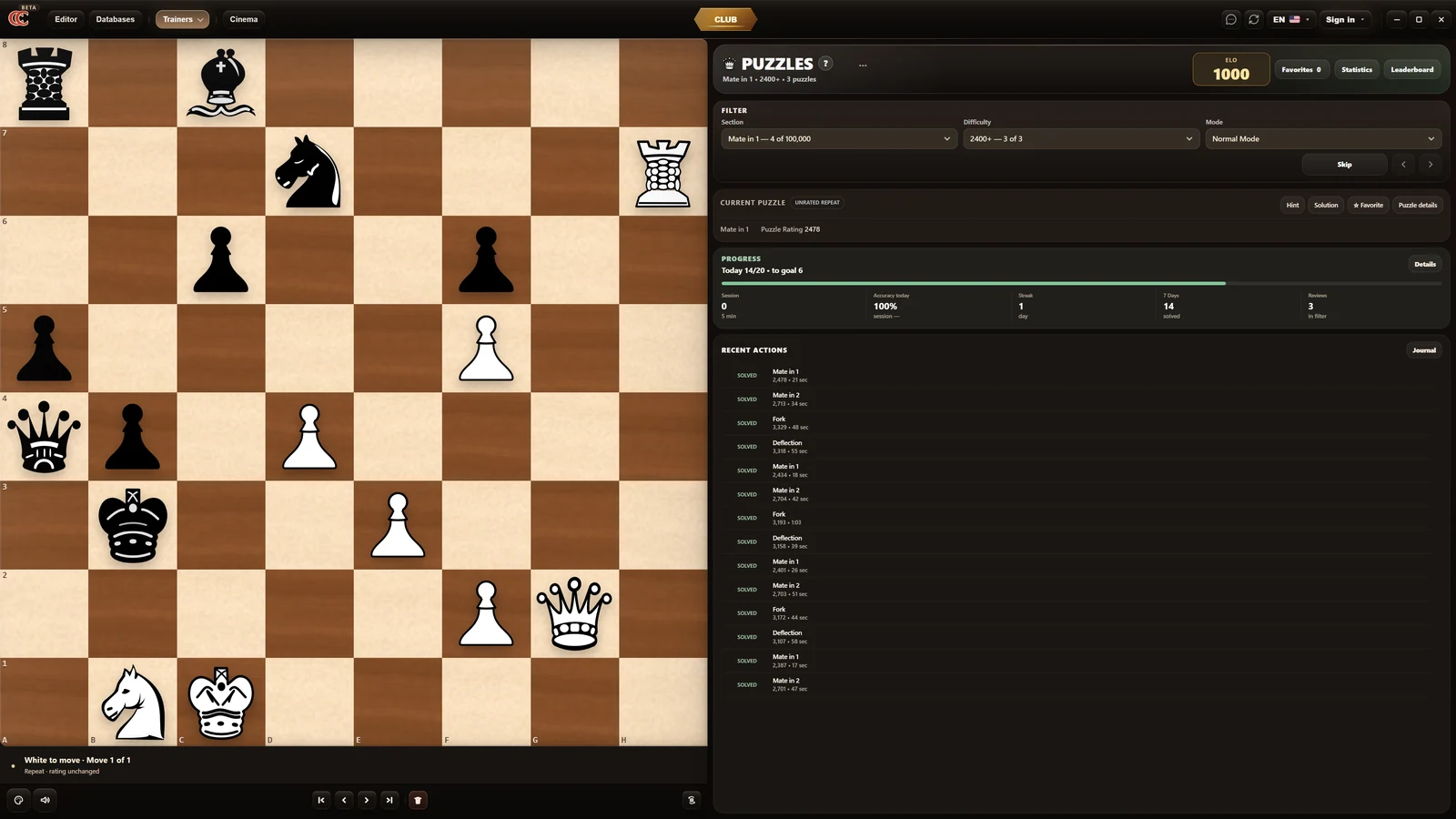Open the Sign in dropdown
Image resolution: width=1456 pixels, height=819 pixels.
(x=1345, y=19)
